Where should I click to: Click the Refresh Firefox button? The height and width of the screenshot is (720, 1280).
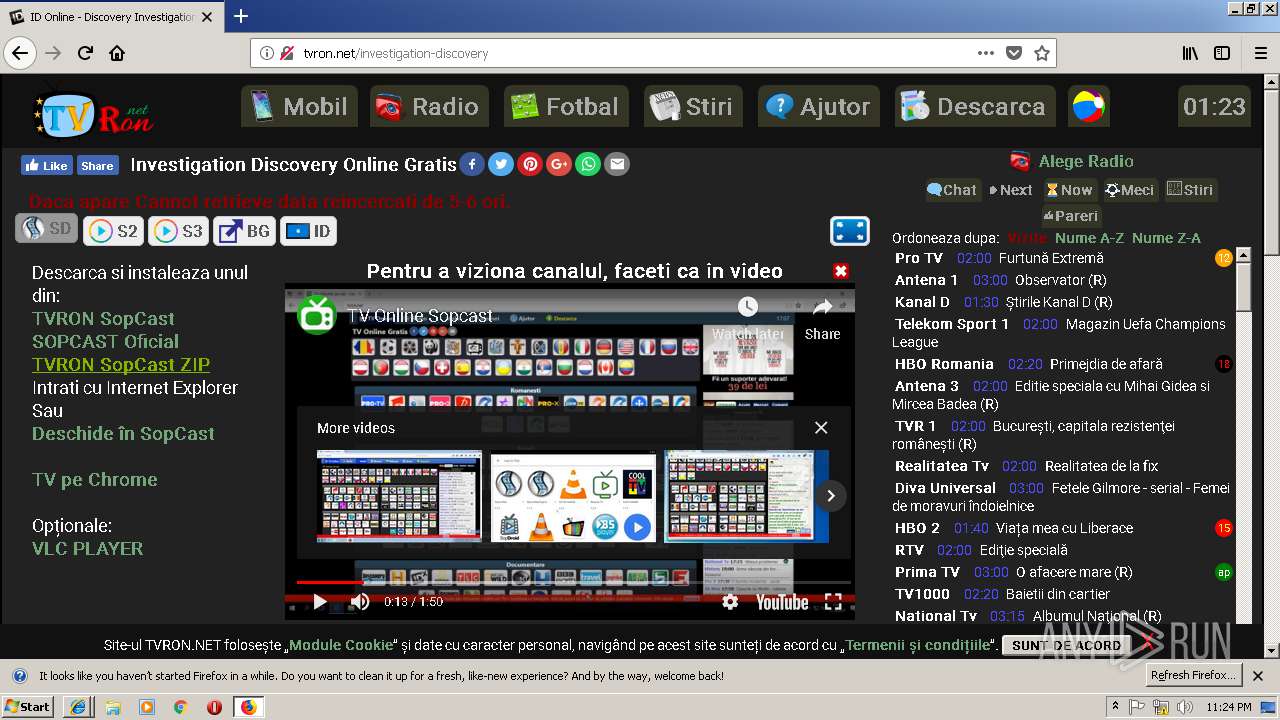tap(1194, 675)
